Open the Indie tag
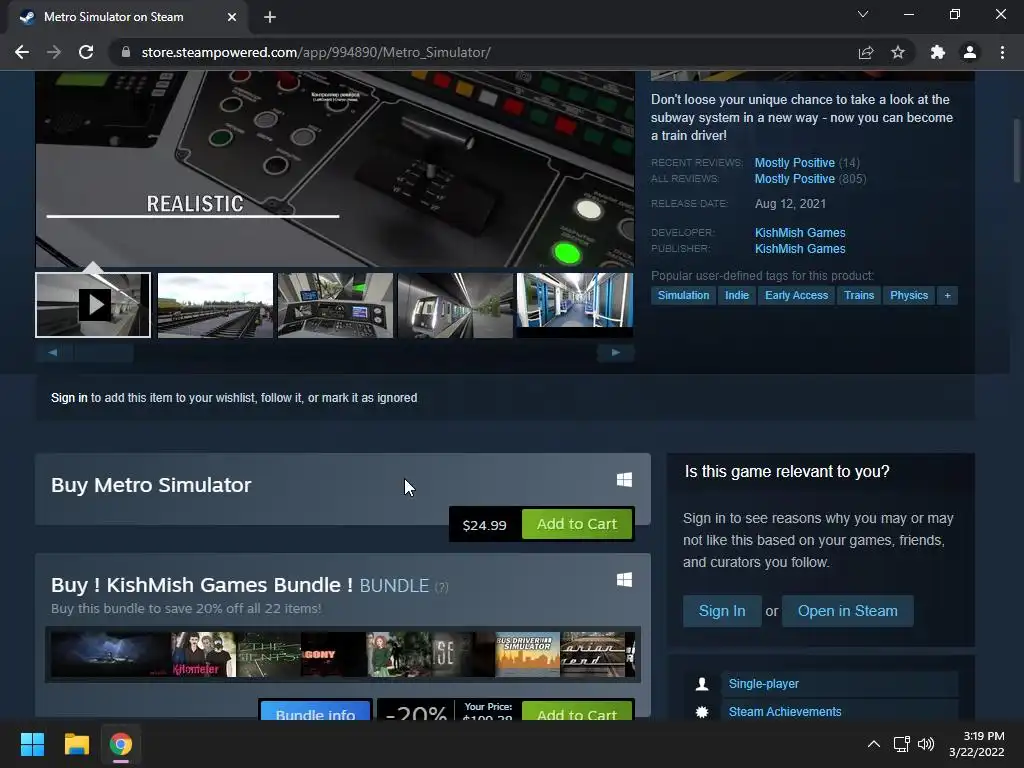This screenshot has width=1024, height=768. pos(737,295)
